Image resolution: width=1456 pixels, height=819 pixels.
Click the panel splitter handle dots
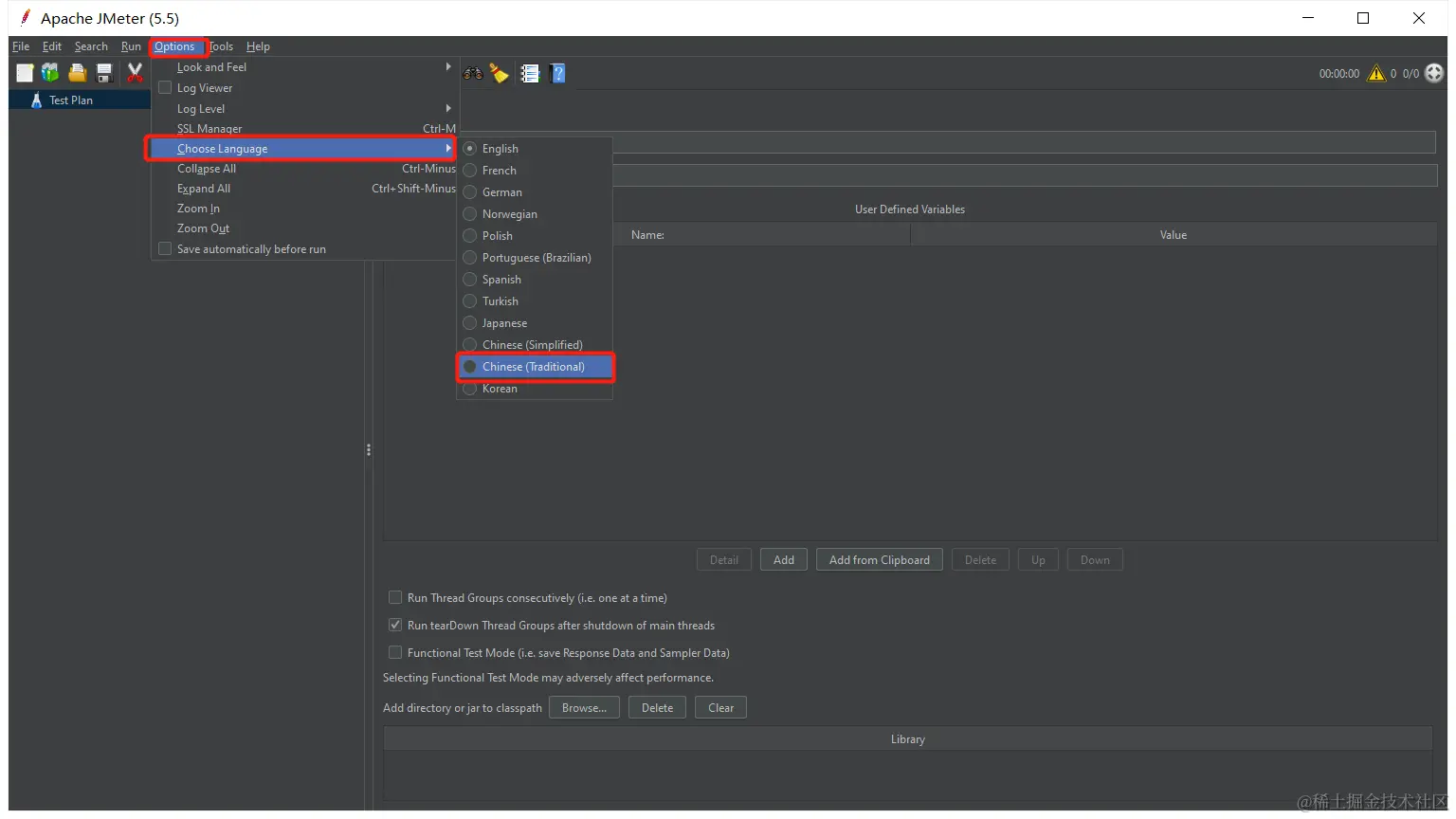point(369,450)
